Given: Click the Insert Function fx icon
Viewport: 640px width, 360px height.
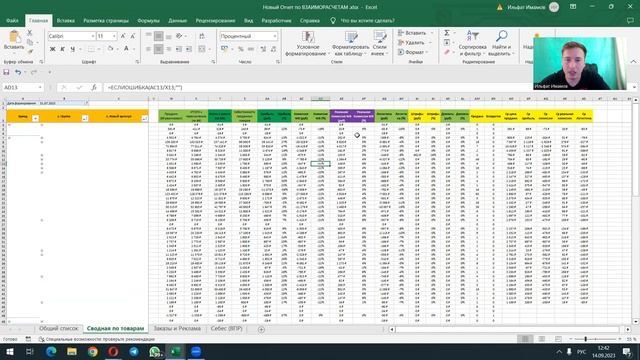Looking at the screenshot, I should [x=94, y=87].
